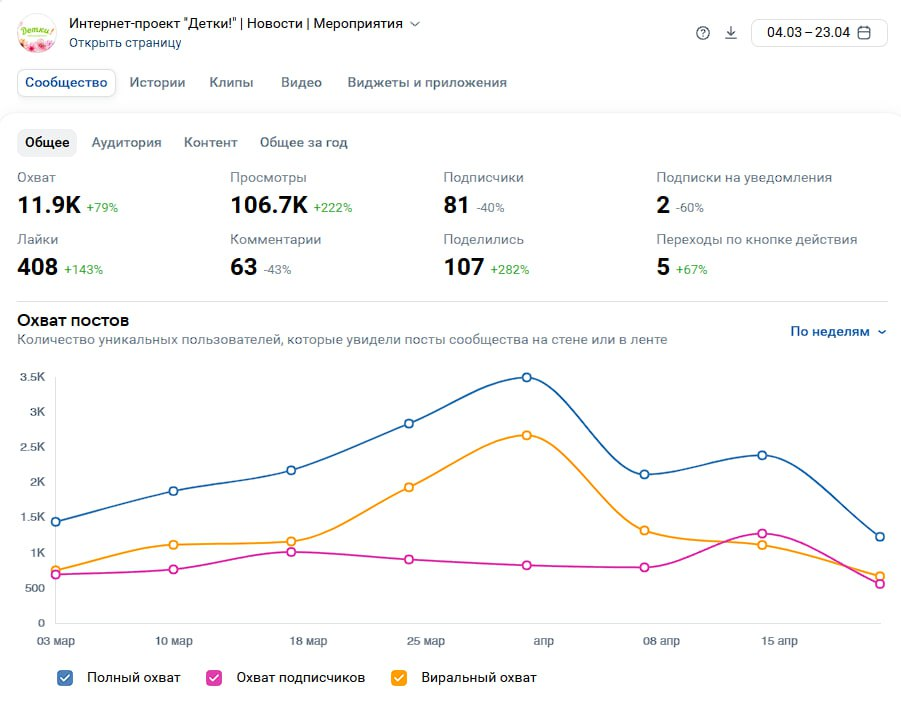
Task: Click the blue peak data point at апр
Action: coord(527,377)
